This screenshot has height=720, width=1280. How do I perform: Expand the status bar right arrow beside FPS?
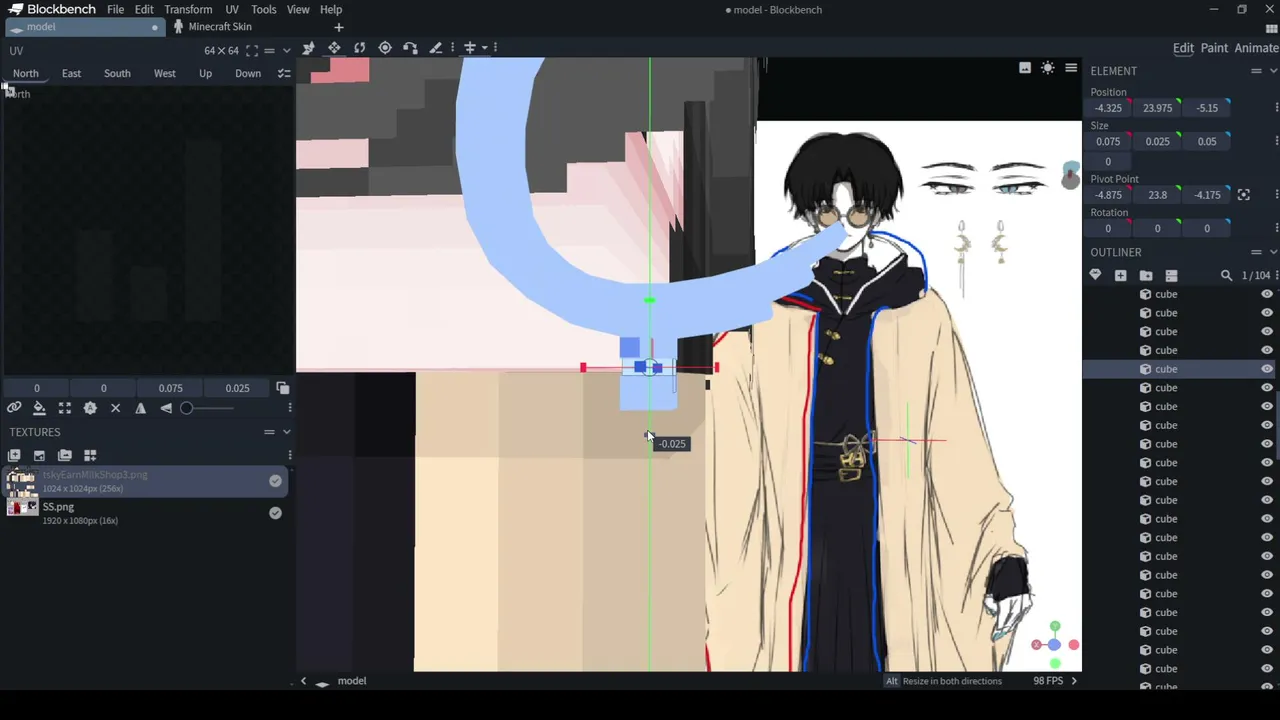coord(1074,681)
